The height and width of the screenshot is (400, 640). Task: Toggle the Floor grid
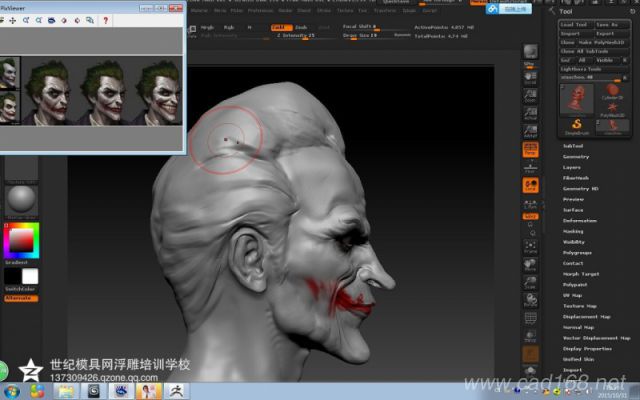(x=531, y=167)
